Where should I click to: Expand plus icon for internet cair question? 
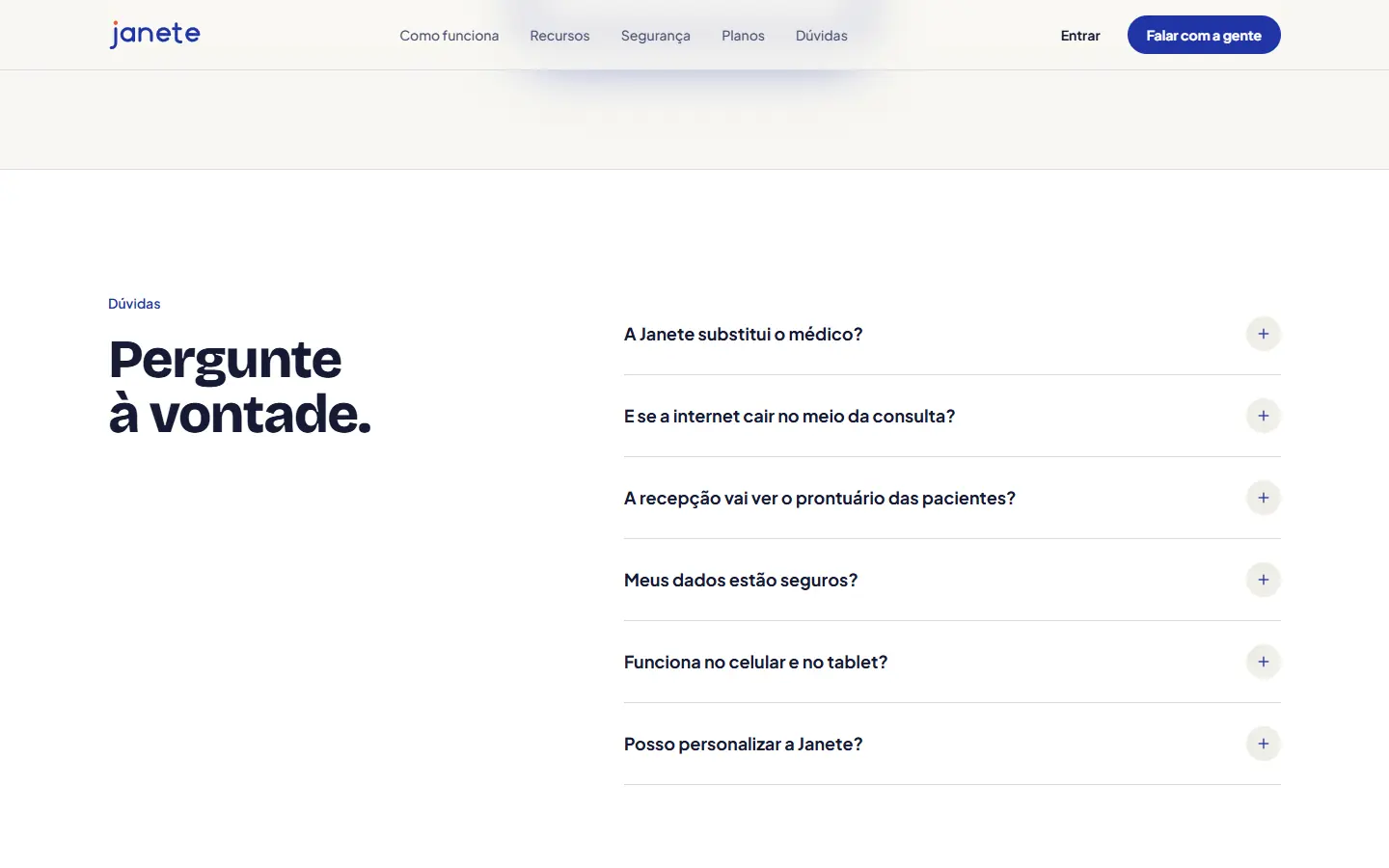(x=1264, y=416)
